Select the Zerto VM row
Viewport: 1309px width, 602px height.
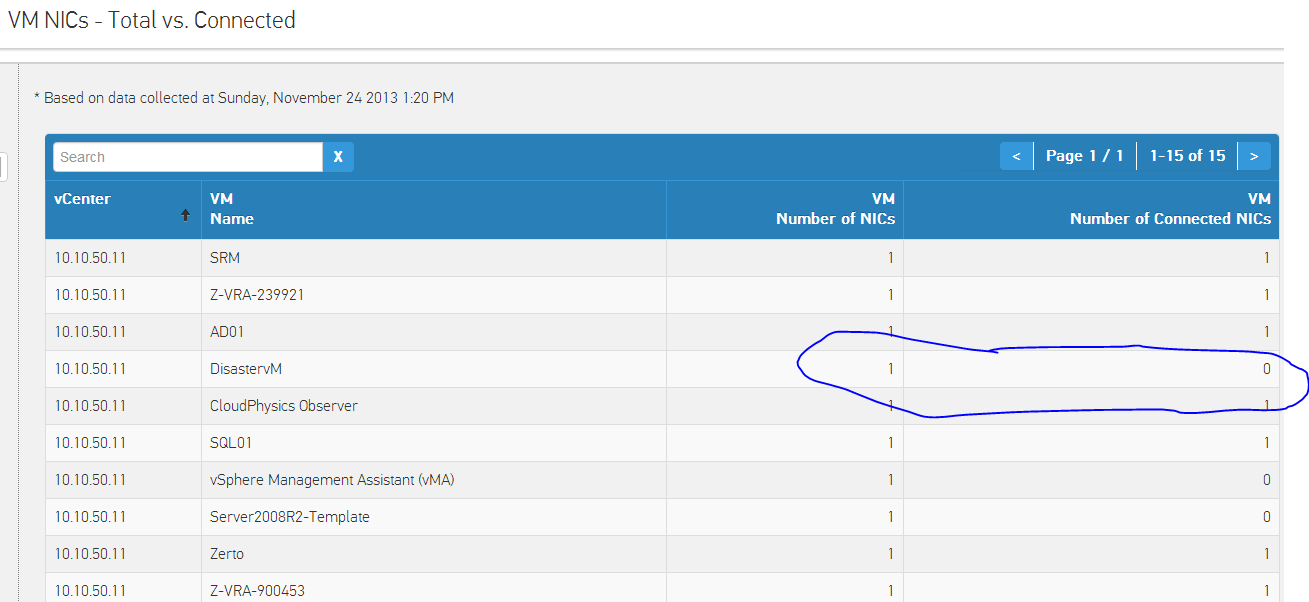click(227, 554)
